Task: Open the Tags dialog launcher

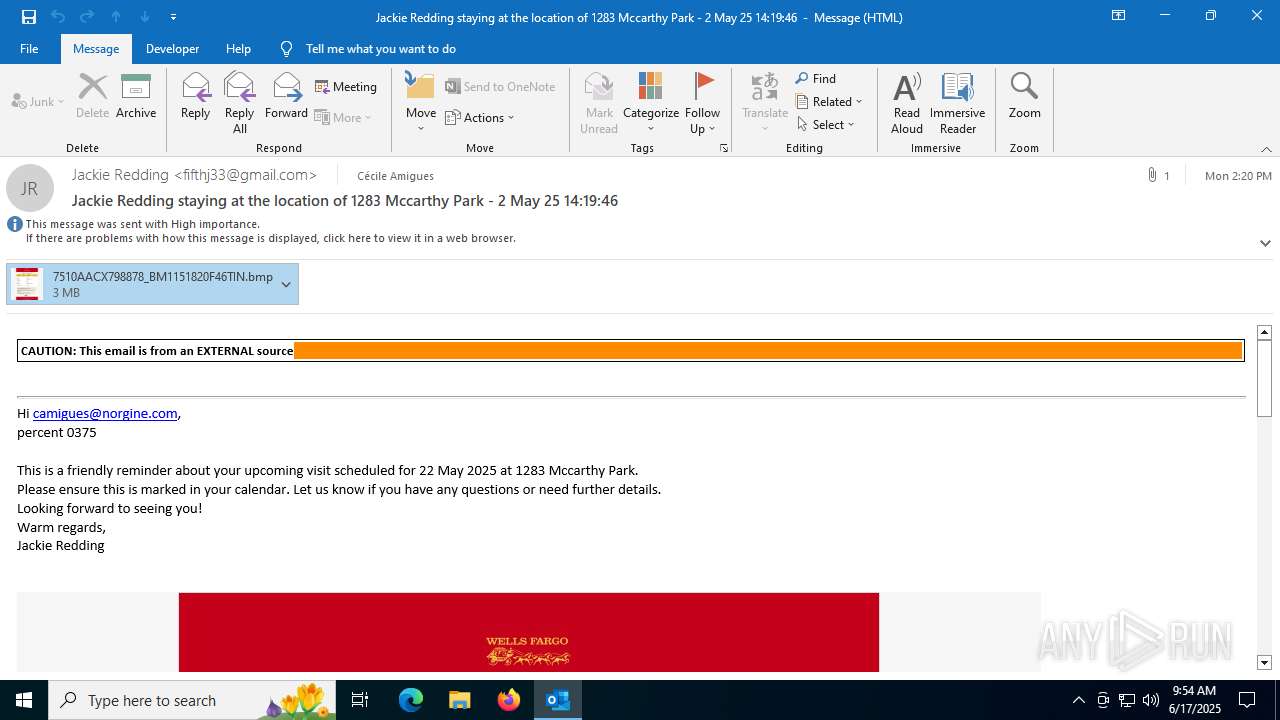Action: point(723,148)
